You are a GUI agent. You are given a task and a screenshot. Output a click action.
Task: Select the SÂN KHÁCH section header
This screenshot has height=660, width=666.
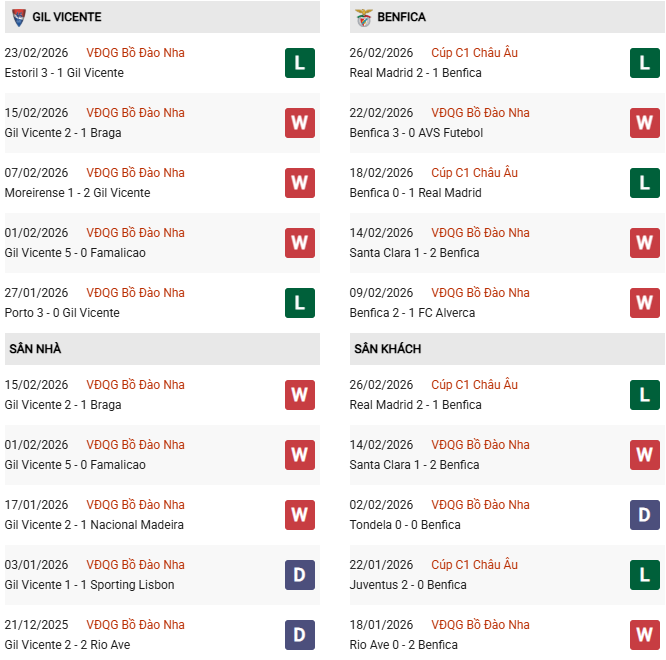pyautogui.click(x=387, y=349)
